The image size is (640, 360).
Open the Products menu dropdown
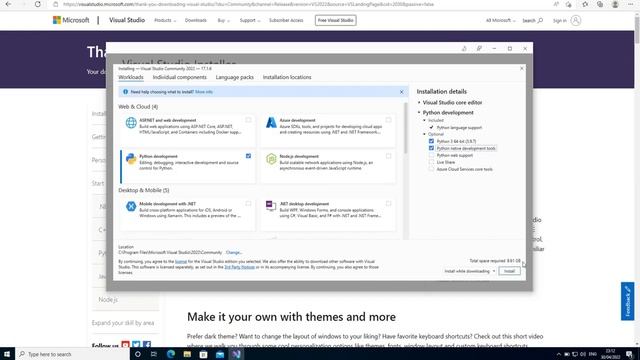point(165,20)
